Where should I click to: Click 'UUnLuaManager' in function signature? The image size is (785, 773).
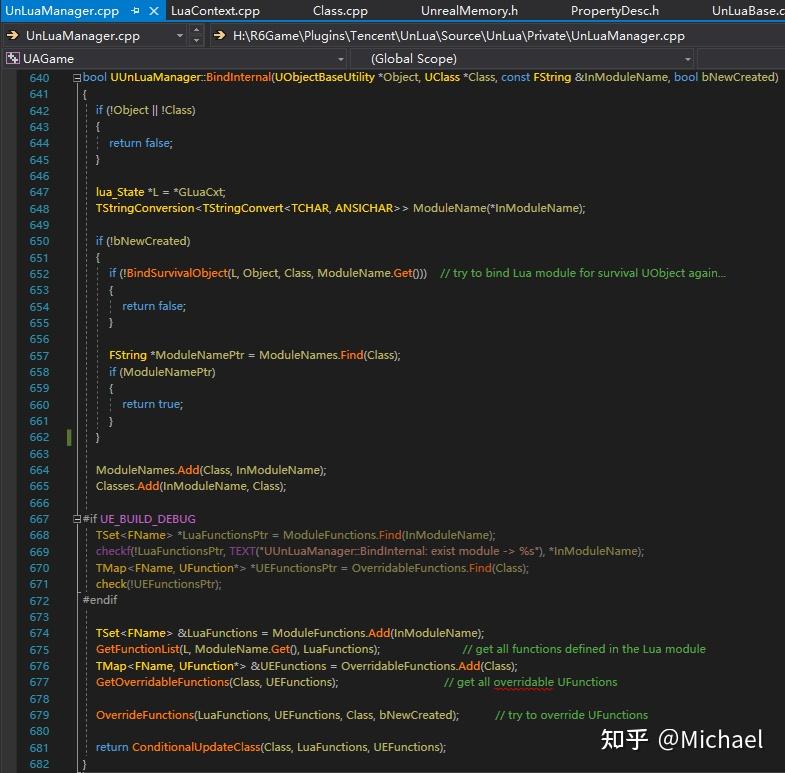155,77
